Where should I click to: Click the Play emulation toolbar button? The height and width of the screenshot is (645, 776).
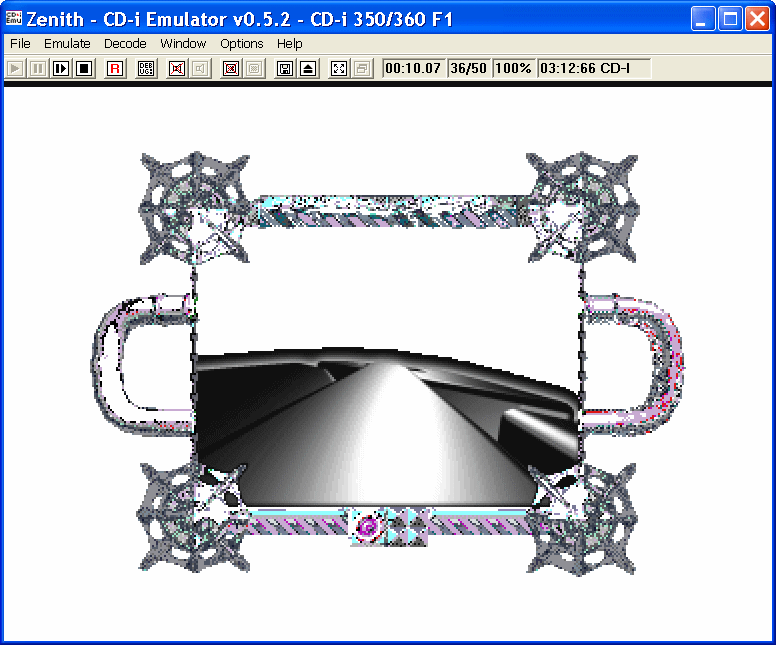pos(16,69)
